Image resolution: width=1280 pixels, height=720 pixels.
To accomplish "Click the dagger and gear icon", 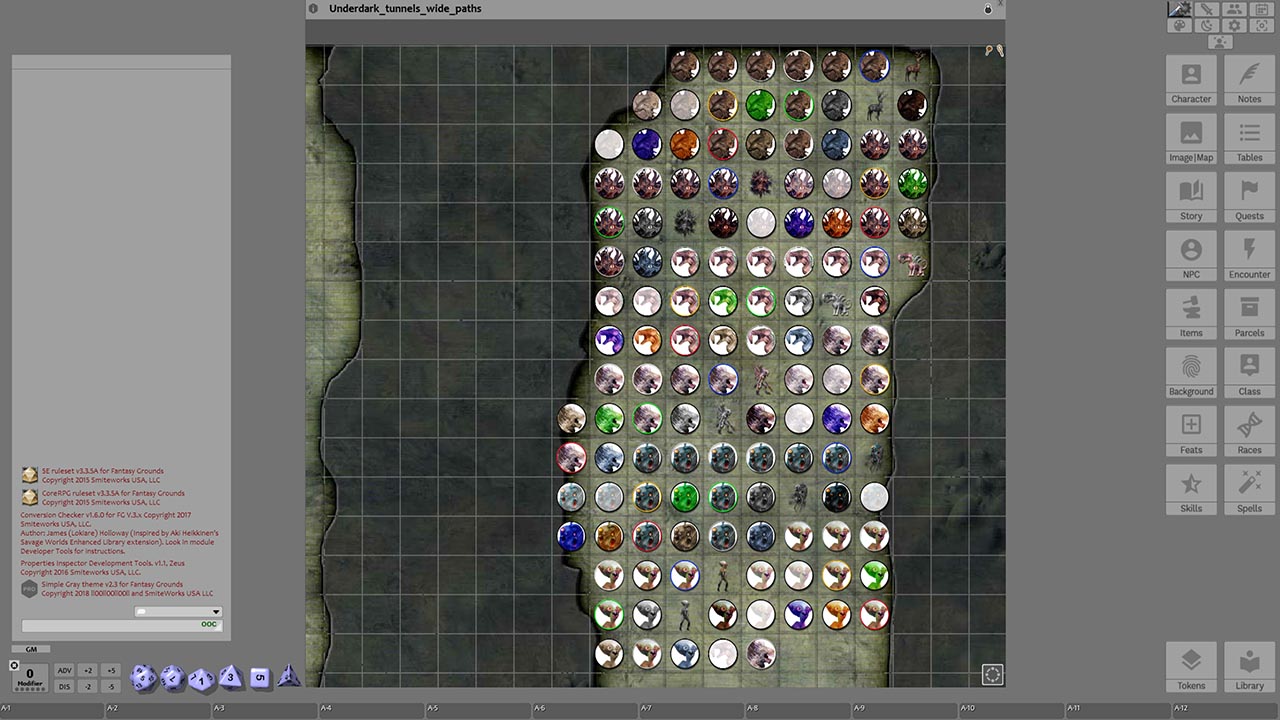I will [x=1180, y=9].
